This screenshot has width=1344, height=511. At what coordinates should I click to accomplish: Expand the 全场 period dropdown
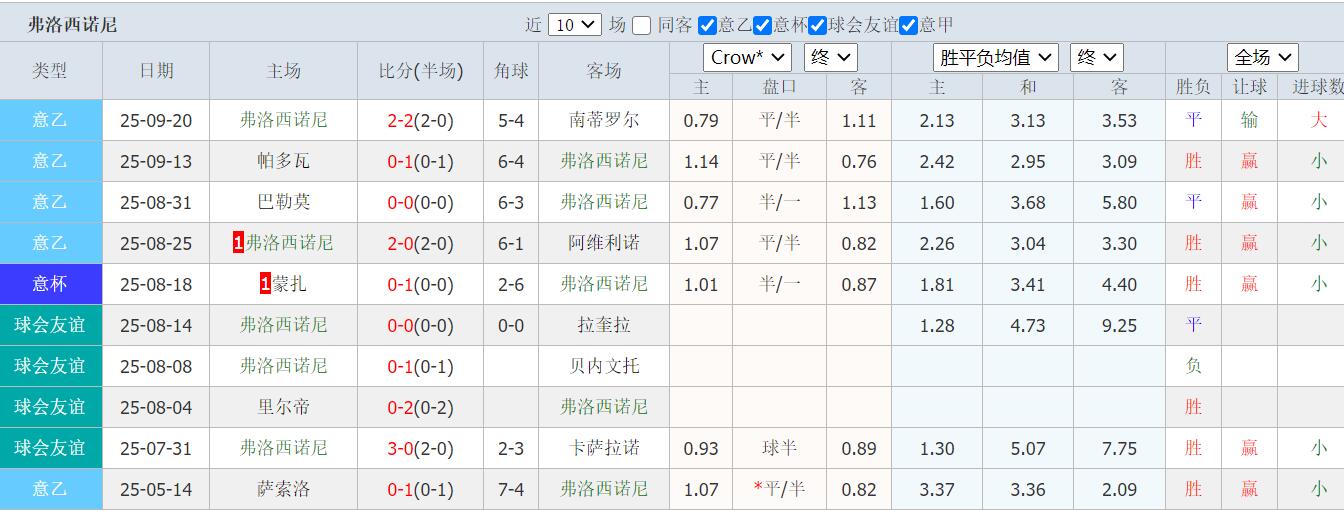point(1262,58)
